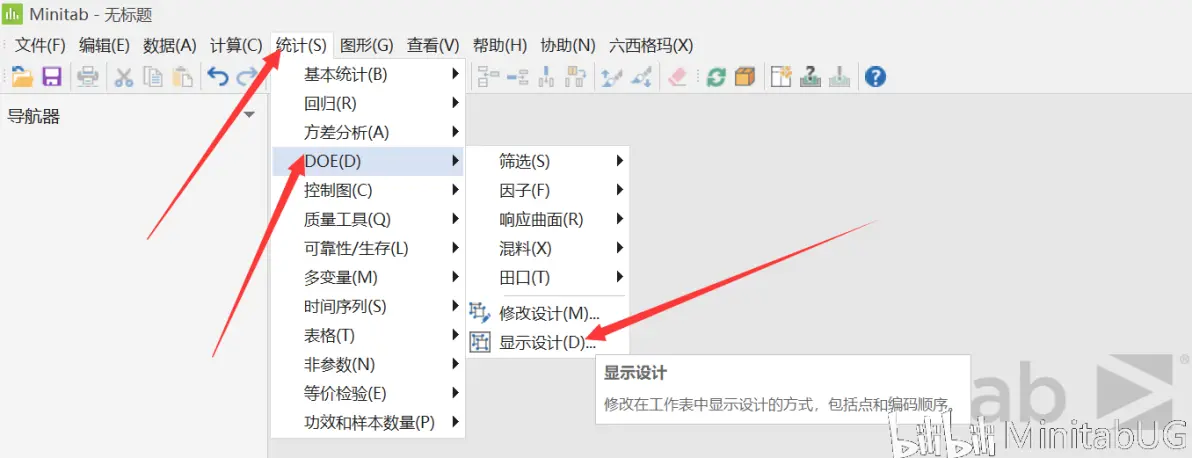The width and height of the screenshot is (1192, 458).
Task: Open the 响应曲面(R) DOE submenu
Action: pos(547,219)
